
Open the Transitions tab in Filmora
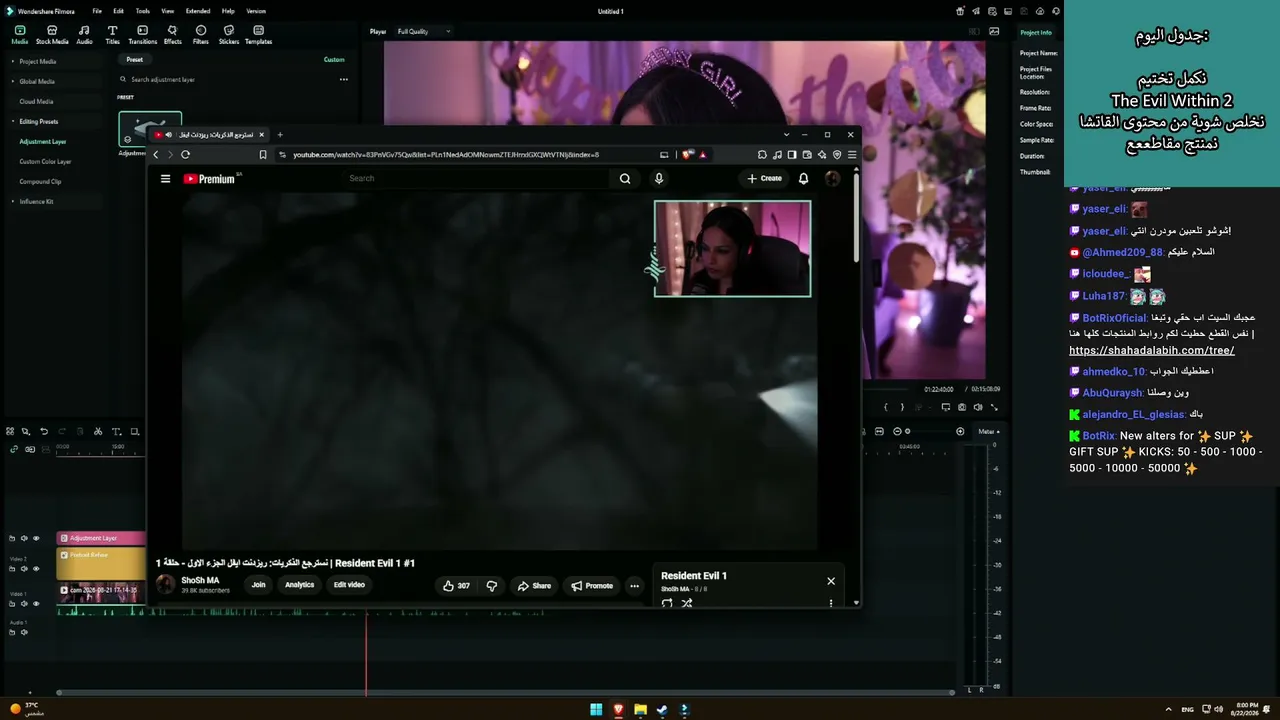pos(143,35)
